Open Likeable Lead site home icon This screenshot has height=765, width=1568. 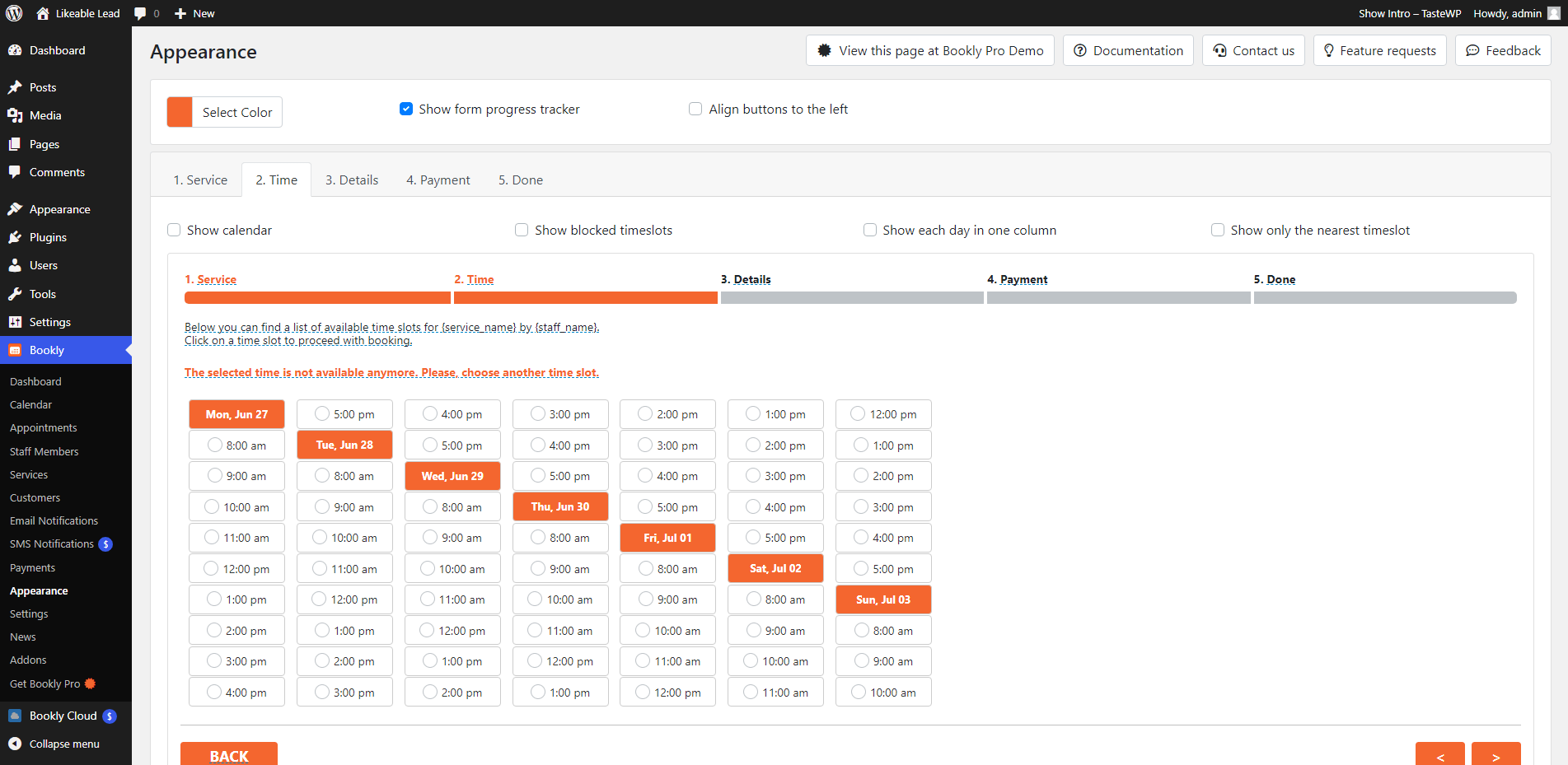(43, 13)
